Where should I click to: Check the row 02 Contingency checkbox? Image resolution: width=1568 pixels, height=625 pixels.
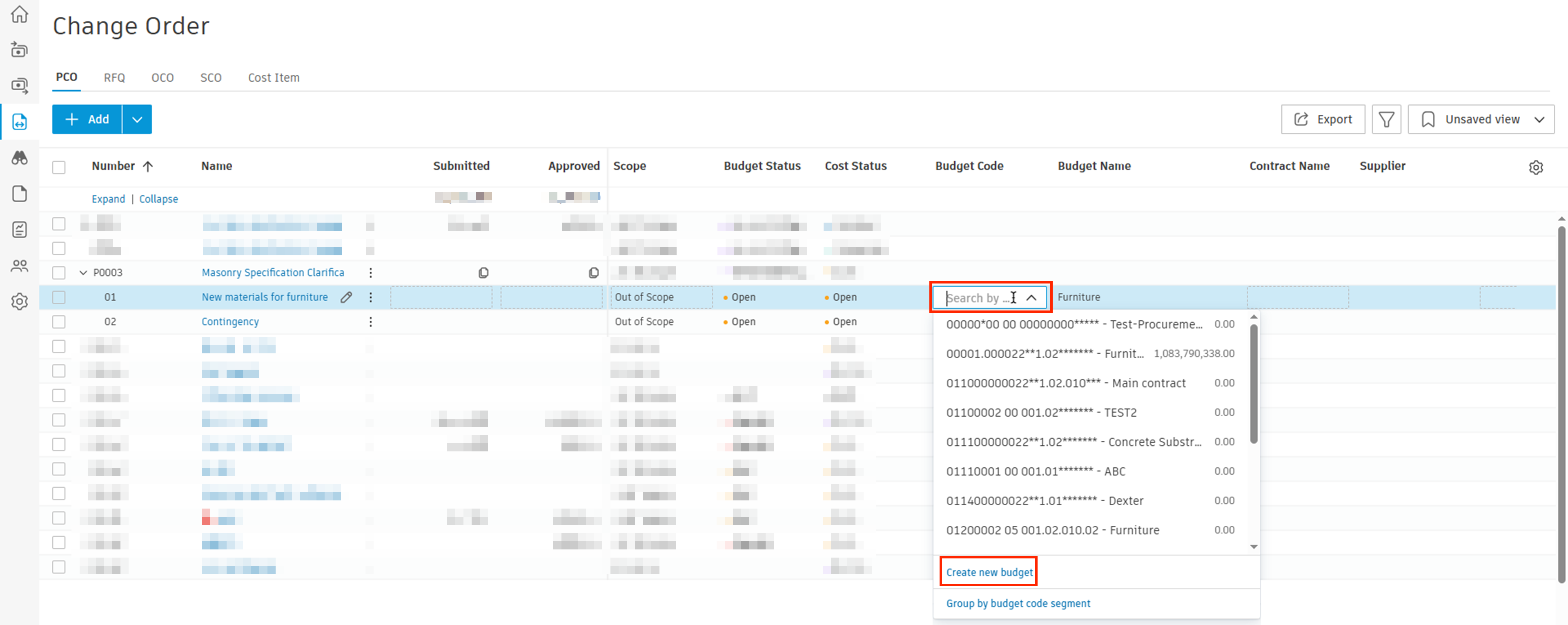(59, 321)
